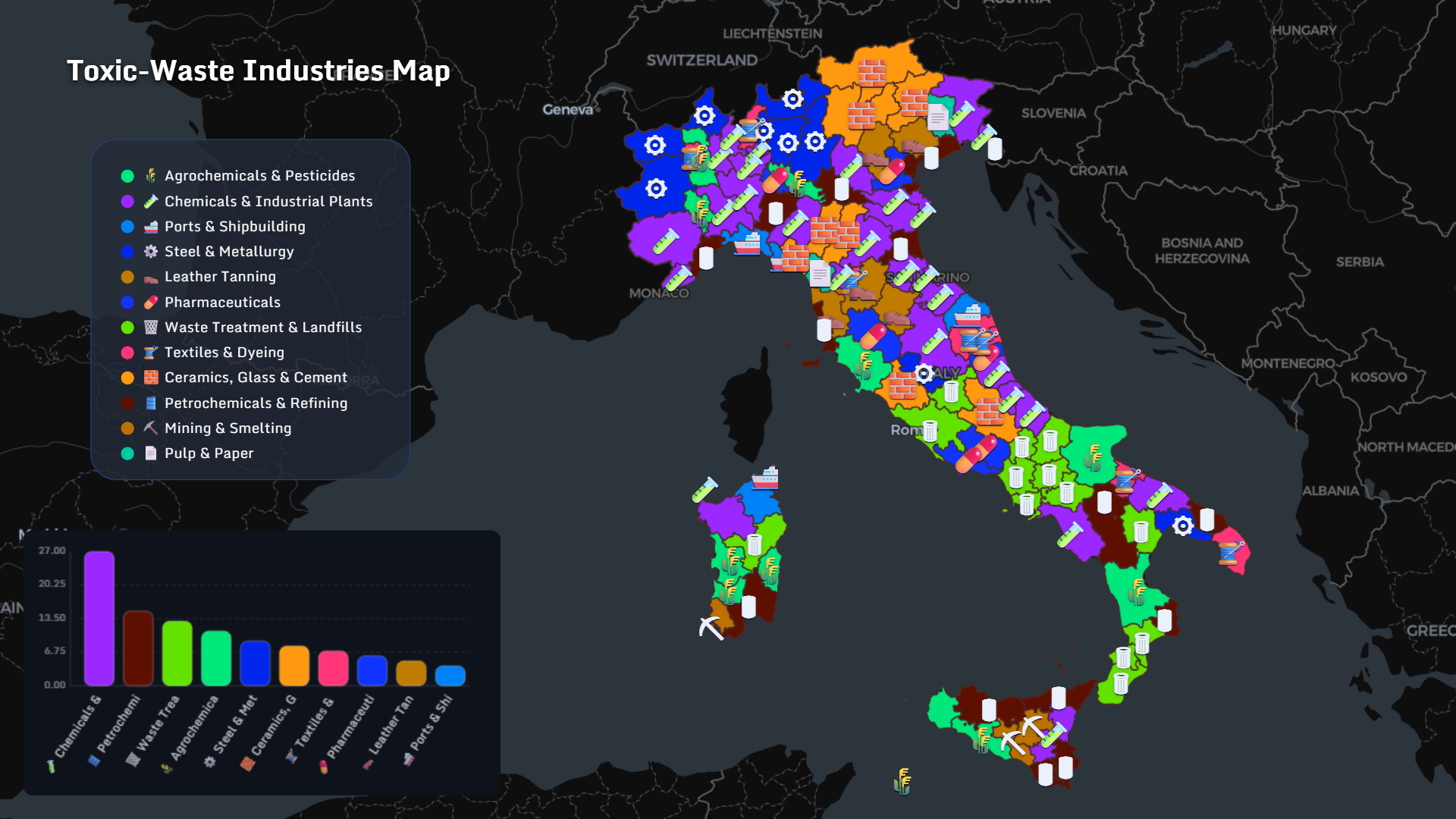
Task: Click the test tube icon on Sicily
Action: (x=1054, y=736)
